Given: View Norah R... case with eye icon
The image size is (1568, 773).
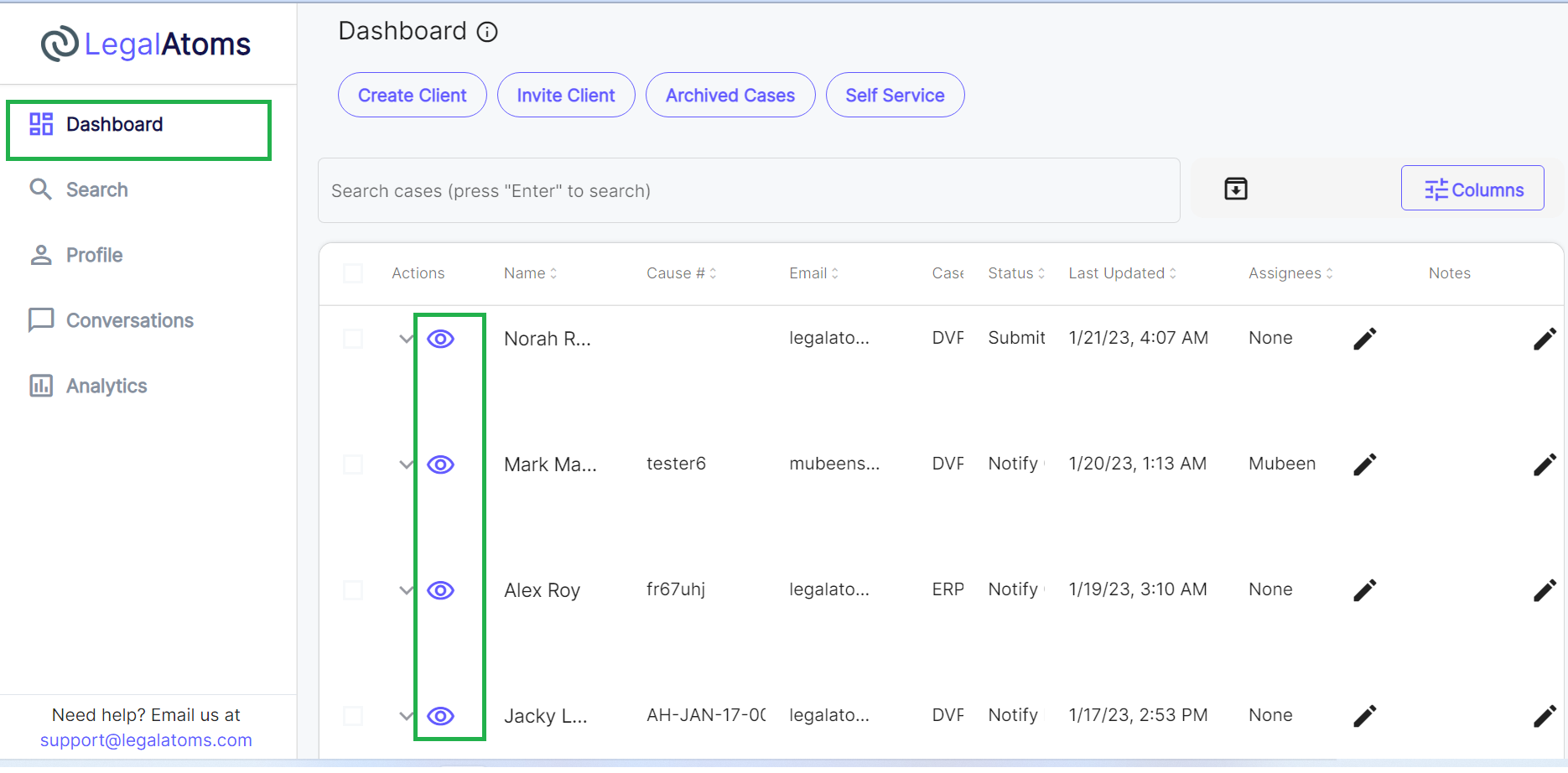Looking at the screenshot, I should pos(441,339).
